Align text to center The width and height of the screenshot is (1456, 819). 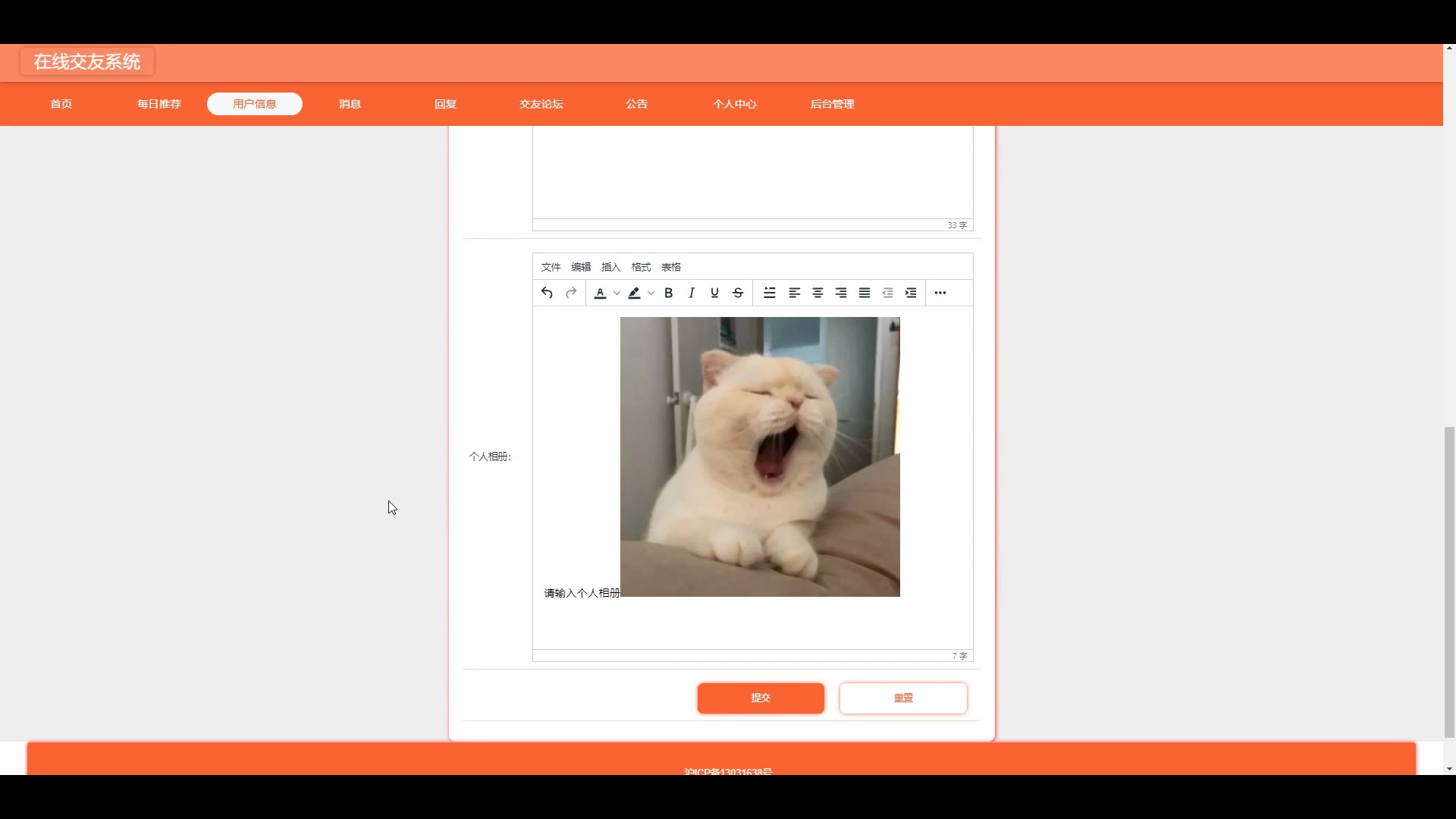817,293
